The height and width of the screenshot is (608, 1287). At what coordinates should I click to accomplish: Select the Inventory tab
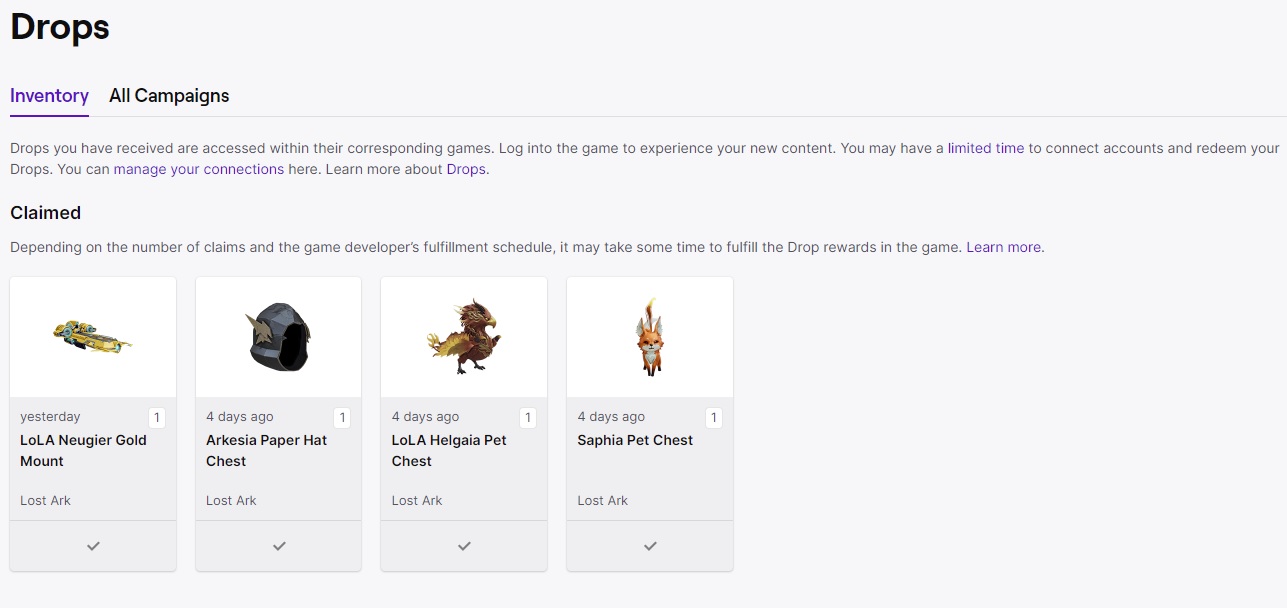[49, 96]
